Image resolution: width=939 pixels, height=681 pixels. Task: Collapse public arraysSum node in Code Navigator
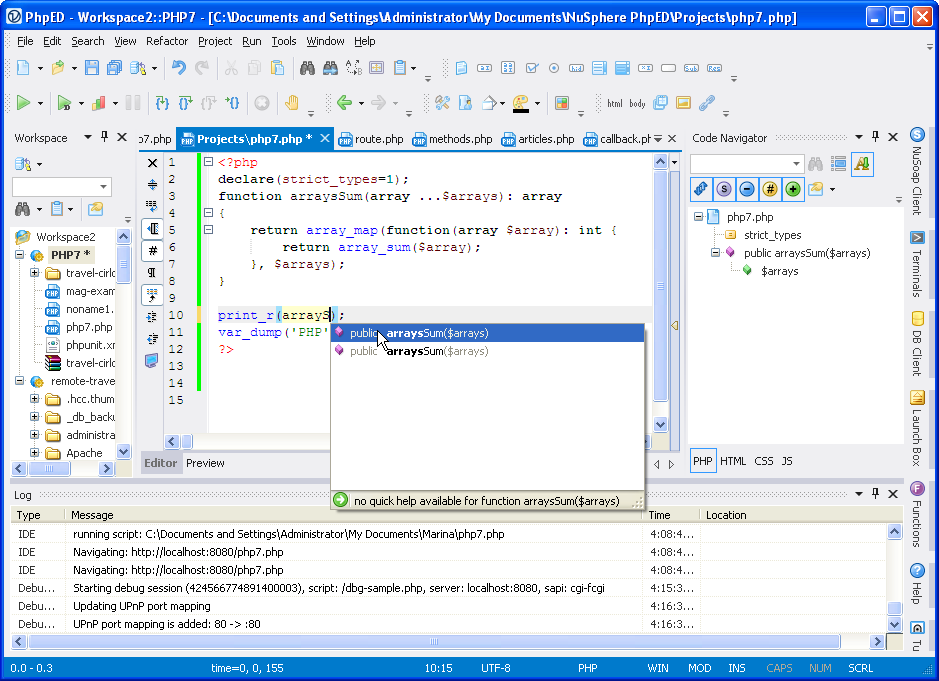point(715,252)
